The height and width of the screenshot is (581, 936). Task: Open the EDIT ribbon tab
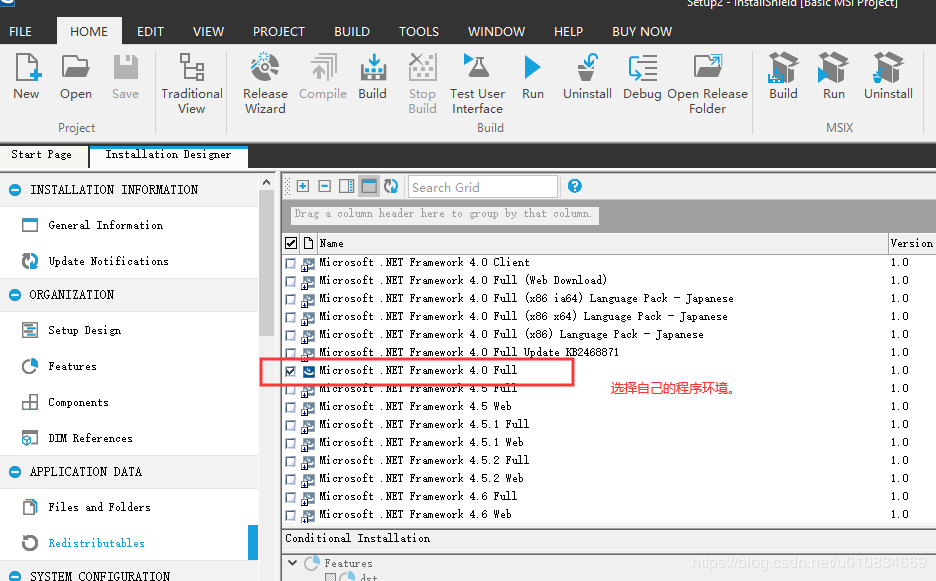pos(150,32)
